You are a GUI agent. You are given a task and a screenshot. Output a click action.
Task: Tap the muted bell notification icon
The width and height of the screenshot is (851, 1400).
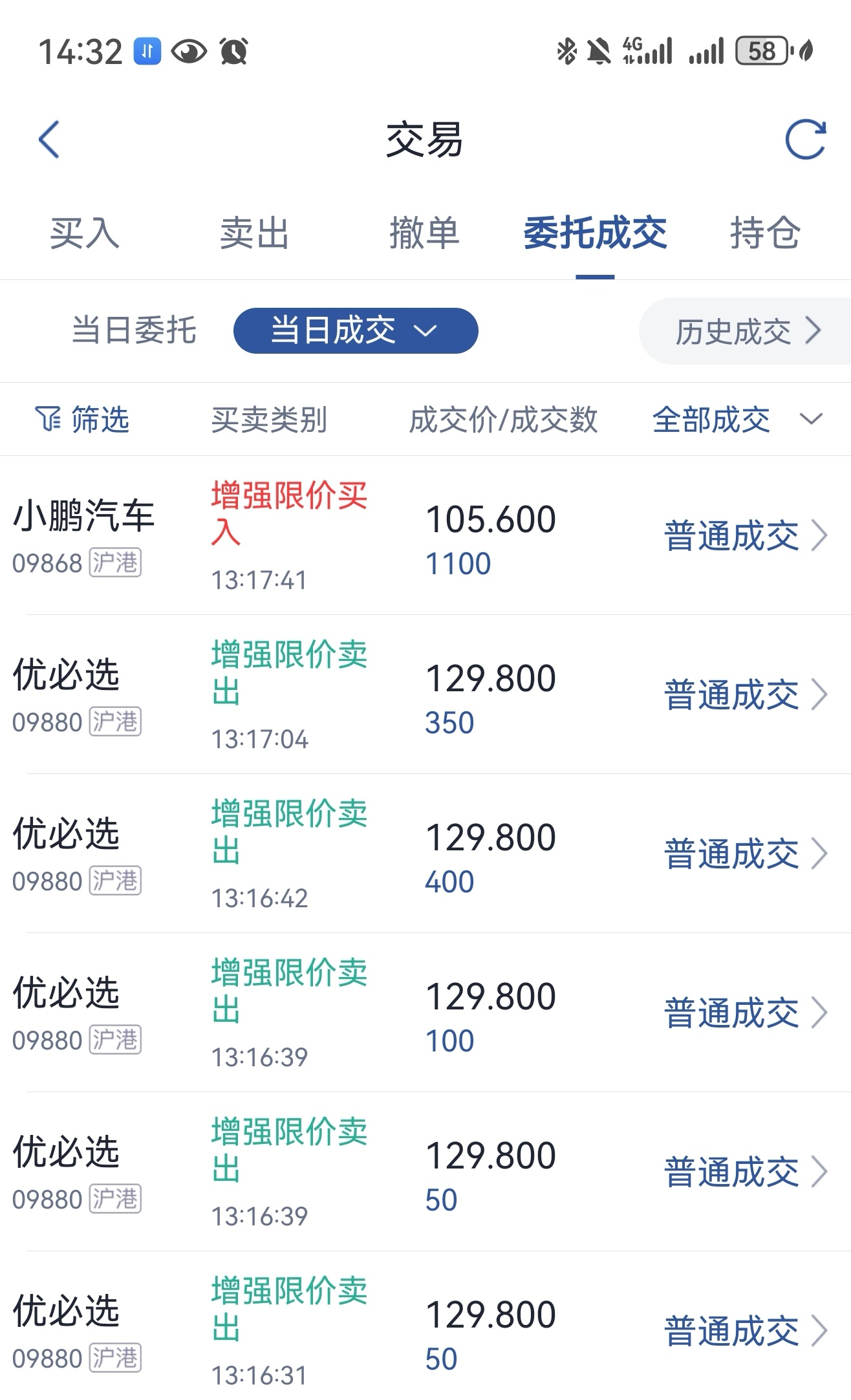(x=599, y=51)
